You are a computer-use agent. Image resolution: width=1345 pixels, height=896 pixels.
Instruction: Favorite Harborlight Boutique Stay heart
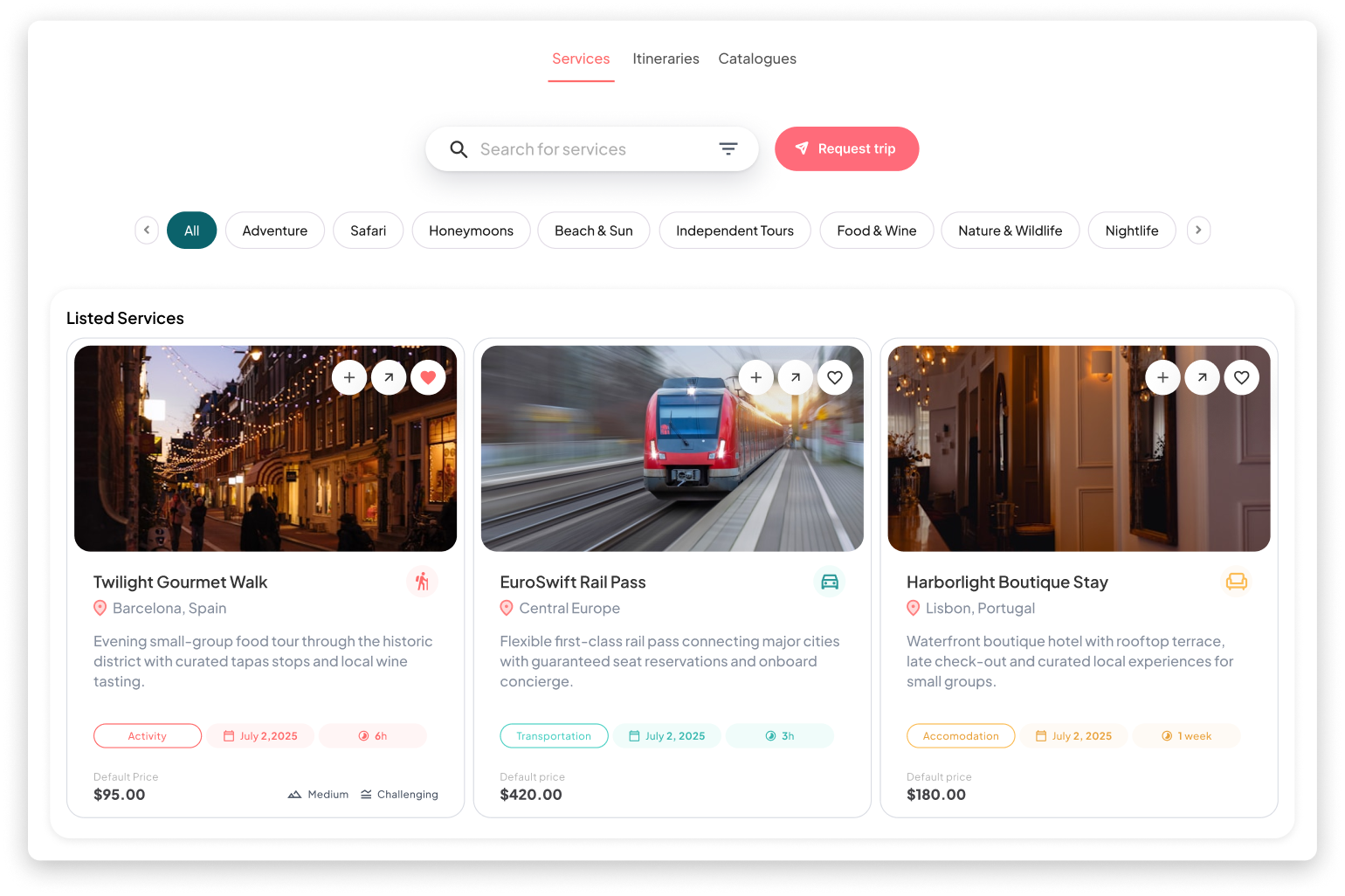click(x=1242, y=377)
